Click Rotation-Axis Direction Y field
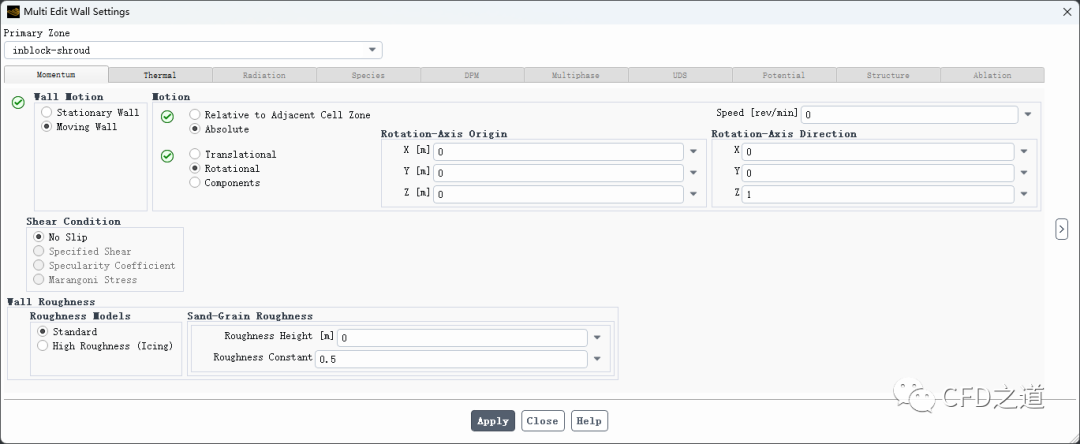 click(x=878, y=173)
